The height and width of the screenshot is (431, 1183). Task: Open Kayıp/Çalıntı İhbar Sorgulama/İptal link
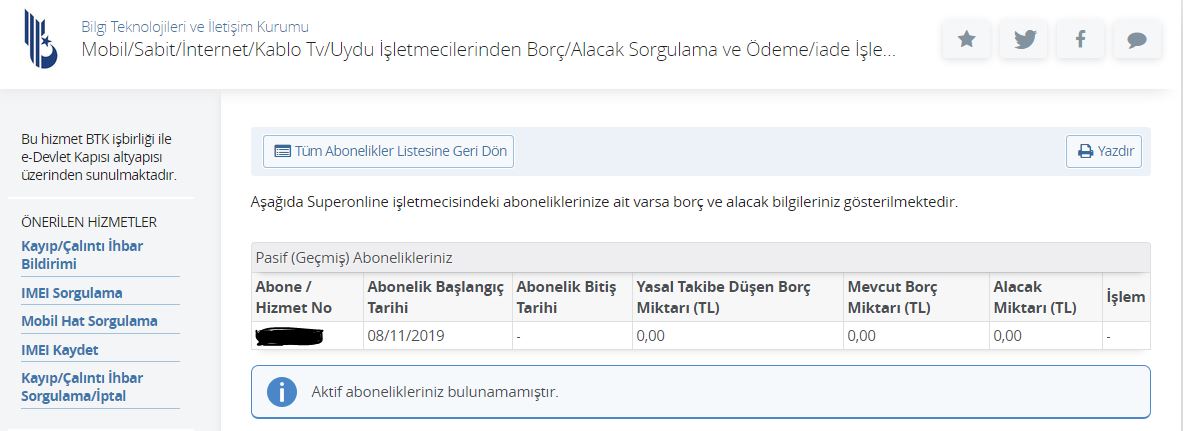[x=82, y=386]
